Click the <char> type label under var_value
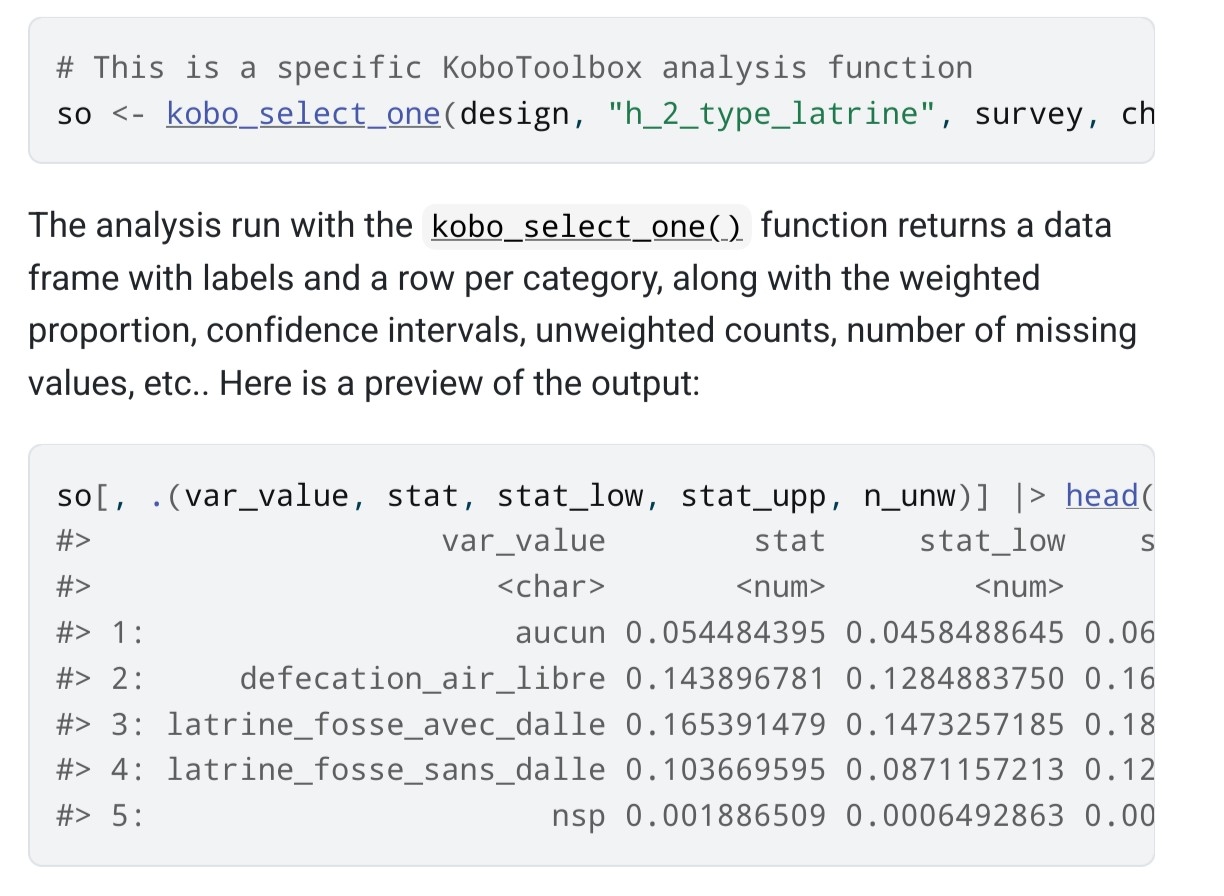This screenshot has width=1224, height=896. [x=551, y=587]
